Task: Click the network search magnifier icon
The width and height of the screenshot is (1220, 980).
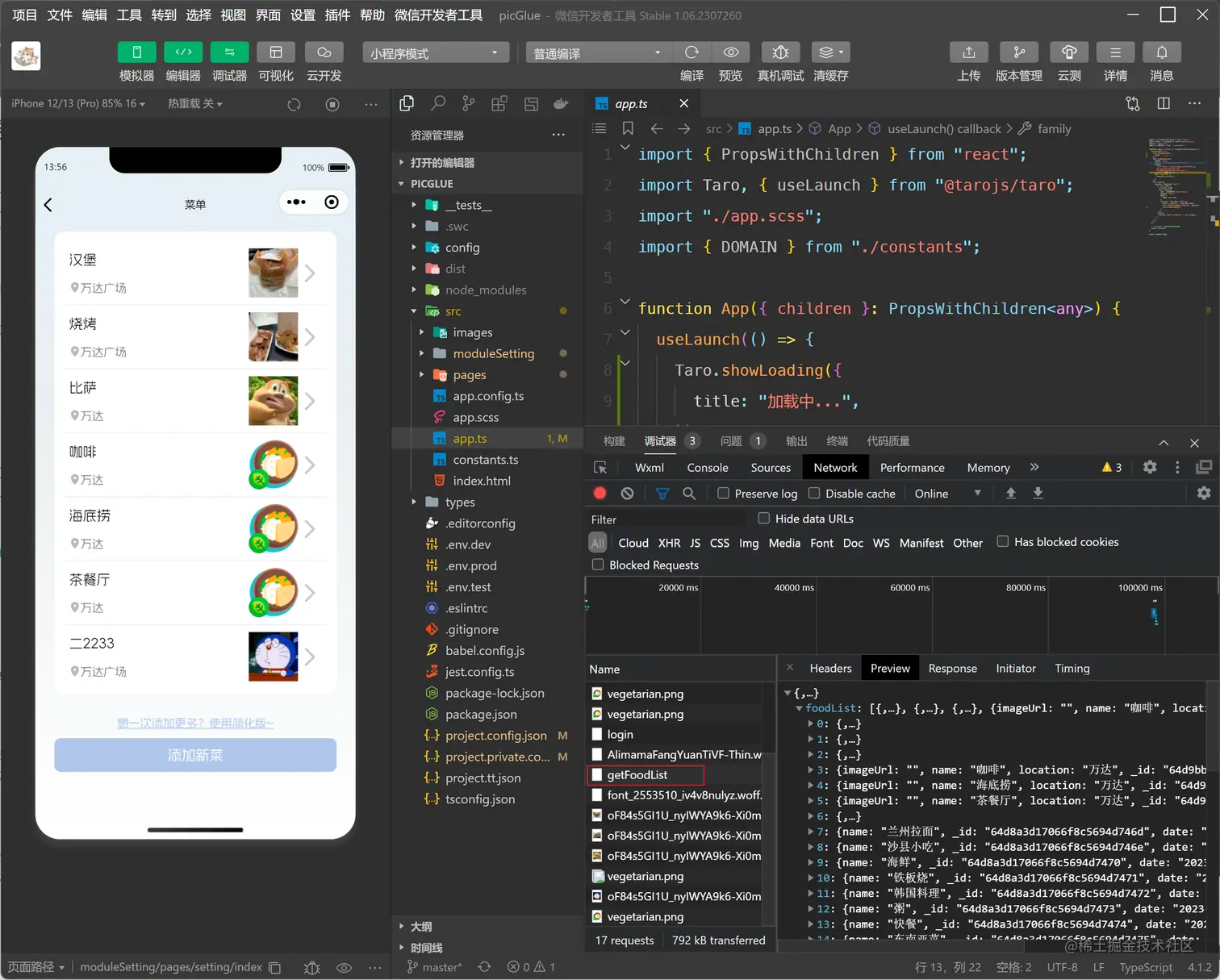Action: pos(689,494)
